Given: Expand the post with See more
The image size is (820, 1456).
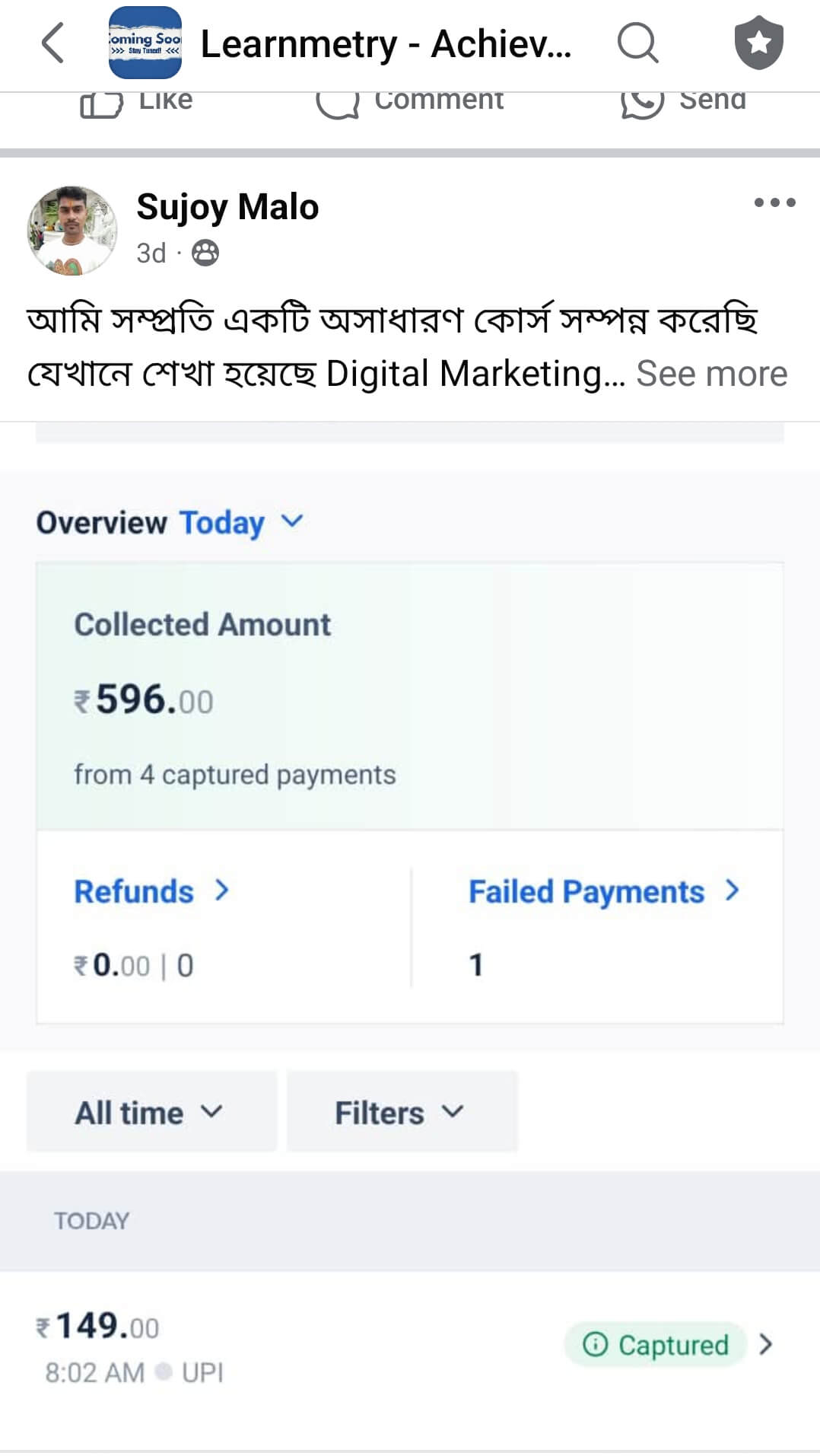Looking at the screenshot, I should [711, 374].
